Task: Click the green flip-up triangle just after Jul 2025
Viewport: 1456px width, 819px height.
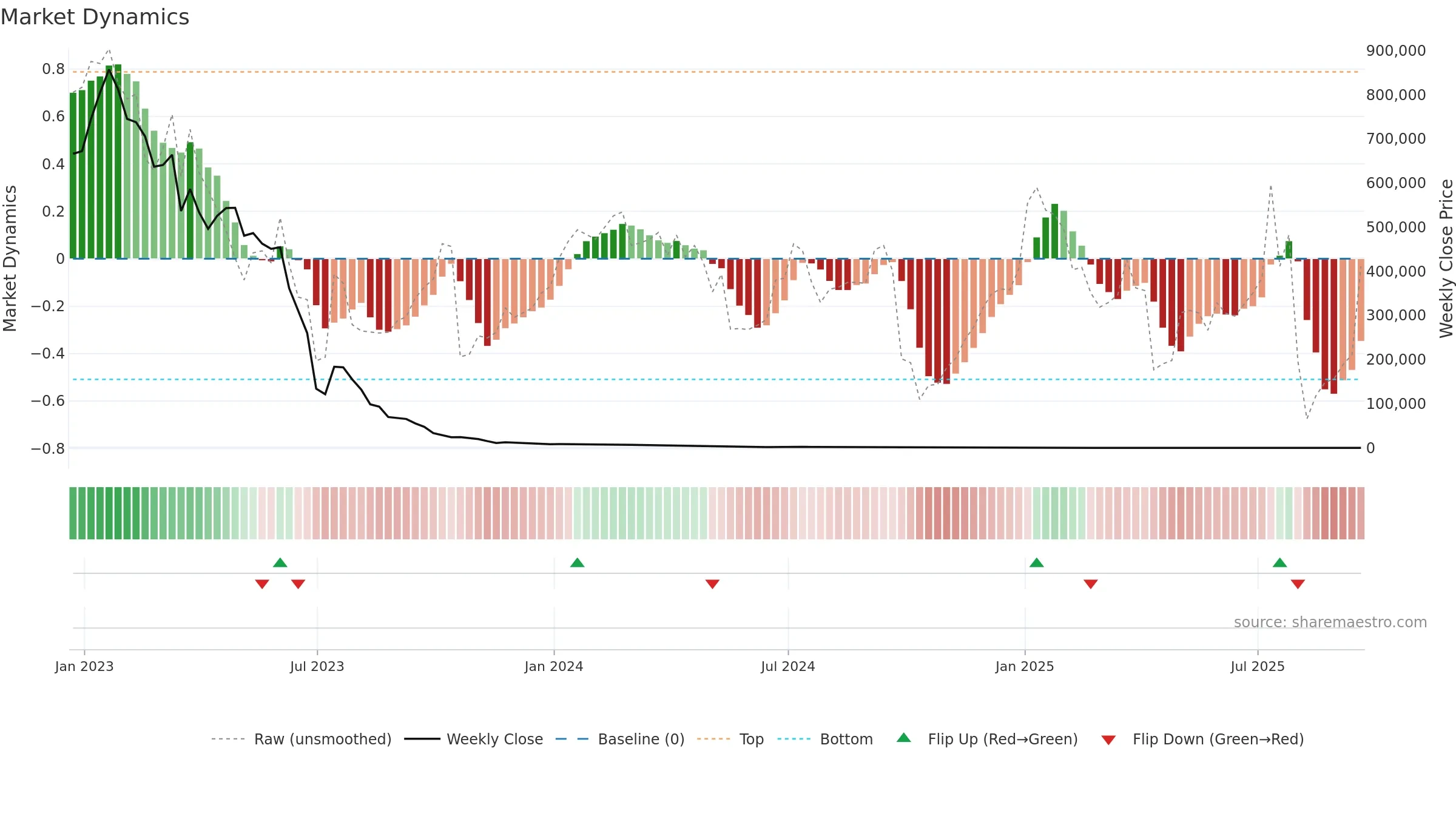Action: point(1280,563)
